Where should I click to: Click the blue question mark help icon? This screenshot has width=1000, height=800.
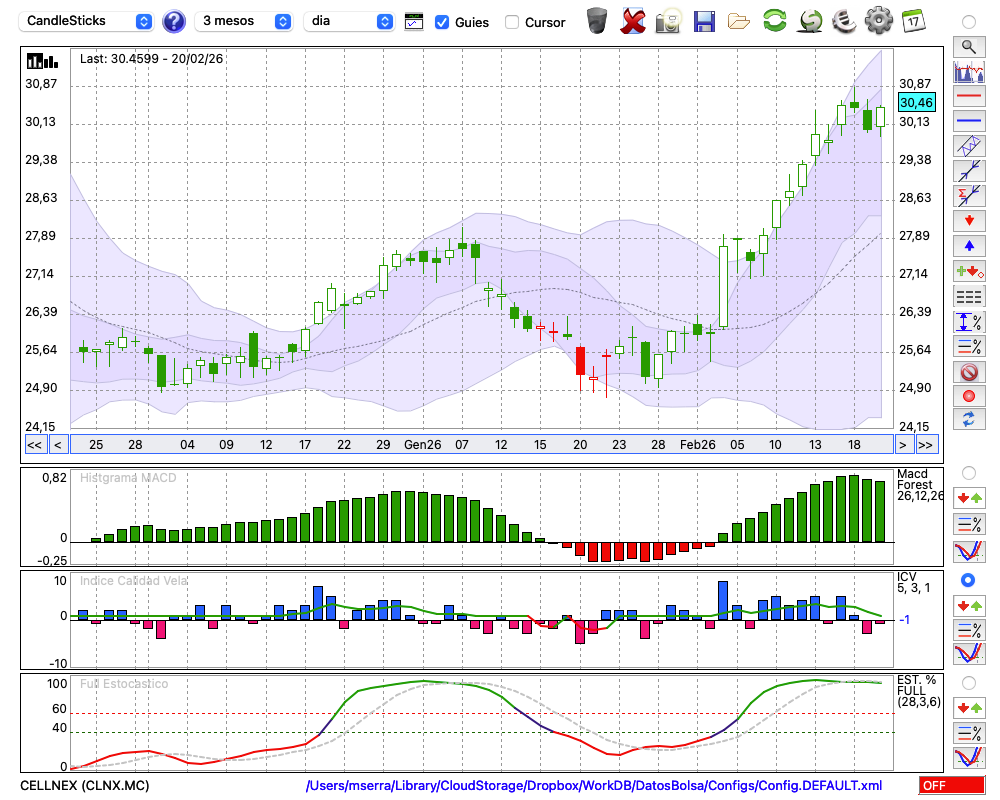pos(173,21)
